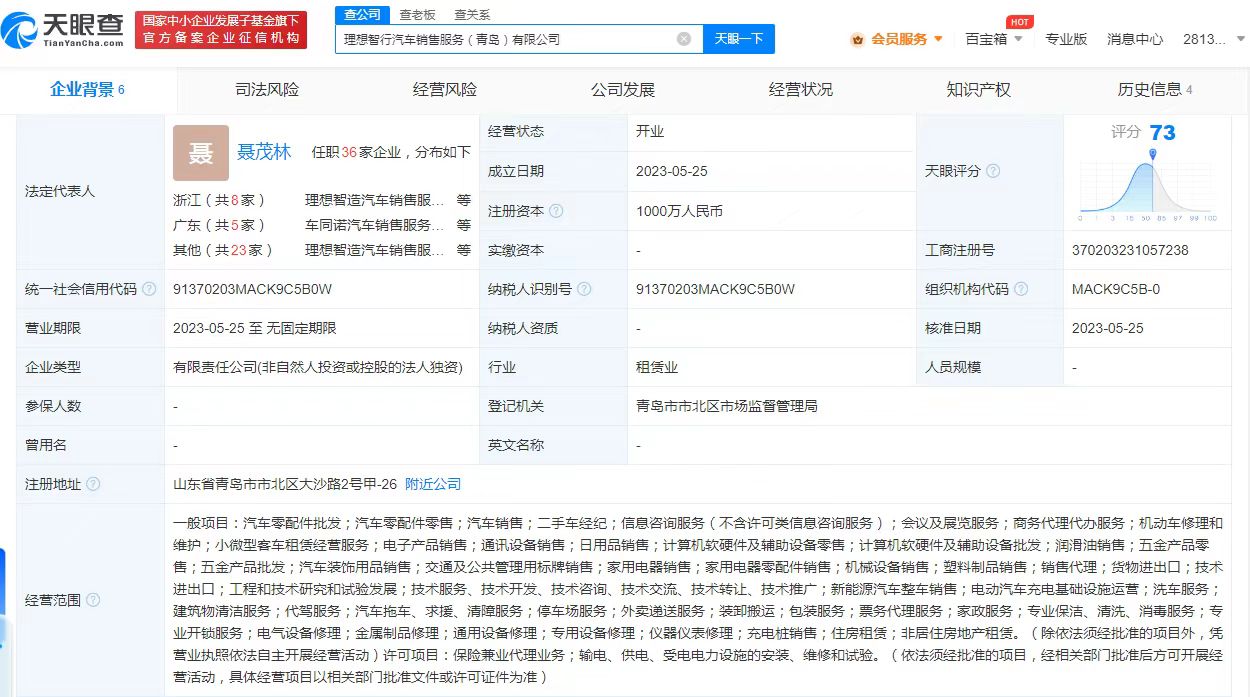Click establishment date value under 成立日期
Screen dimensions: 1250x697
coord(671,171)
